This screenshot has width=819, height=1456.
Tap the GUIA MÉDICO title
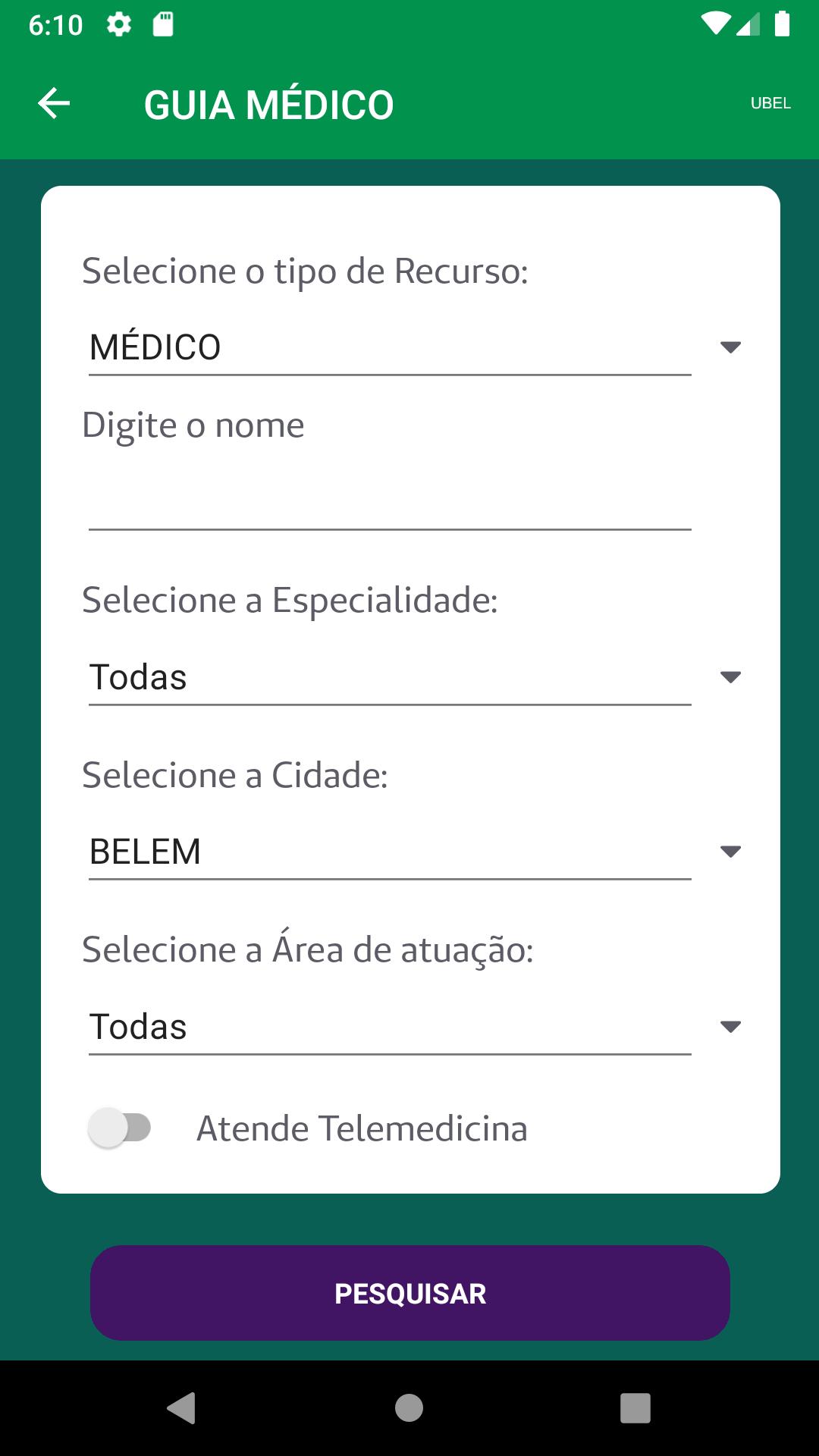[x=269, y=105]
